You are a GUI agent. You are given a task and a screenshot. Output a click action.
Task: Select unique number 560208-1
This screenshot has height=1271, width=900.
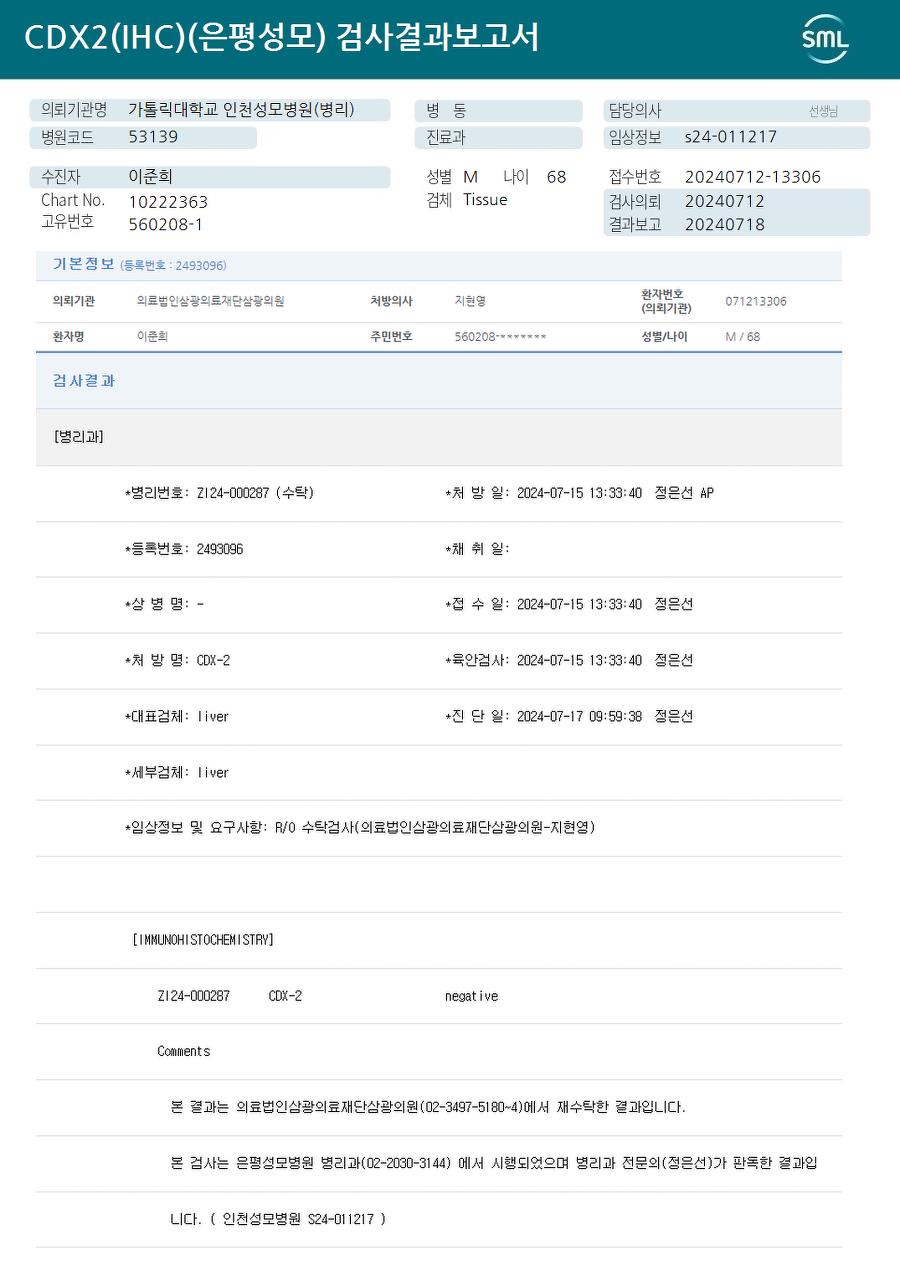(165, 224)
